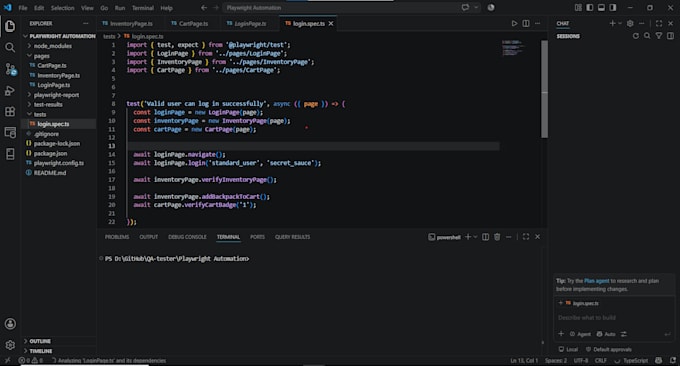Screen dimensions: 680x366
Task: Configure tools in the chat input
Action: pos(624,334)
